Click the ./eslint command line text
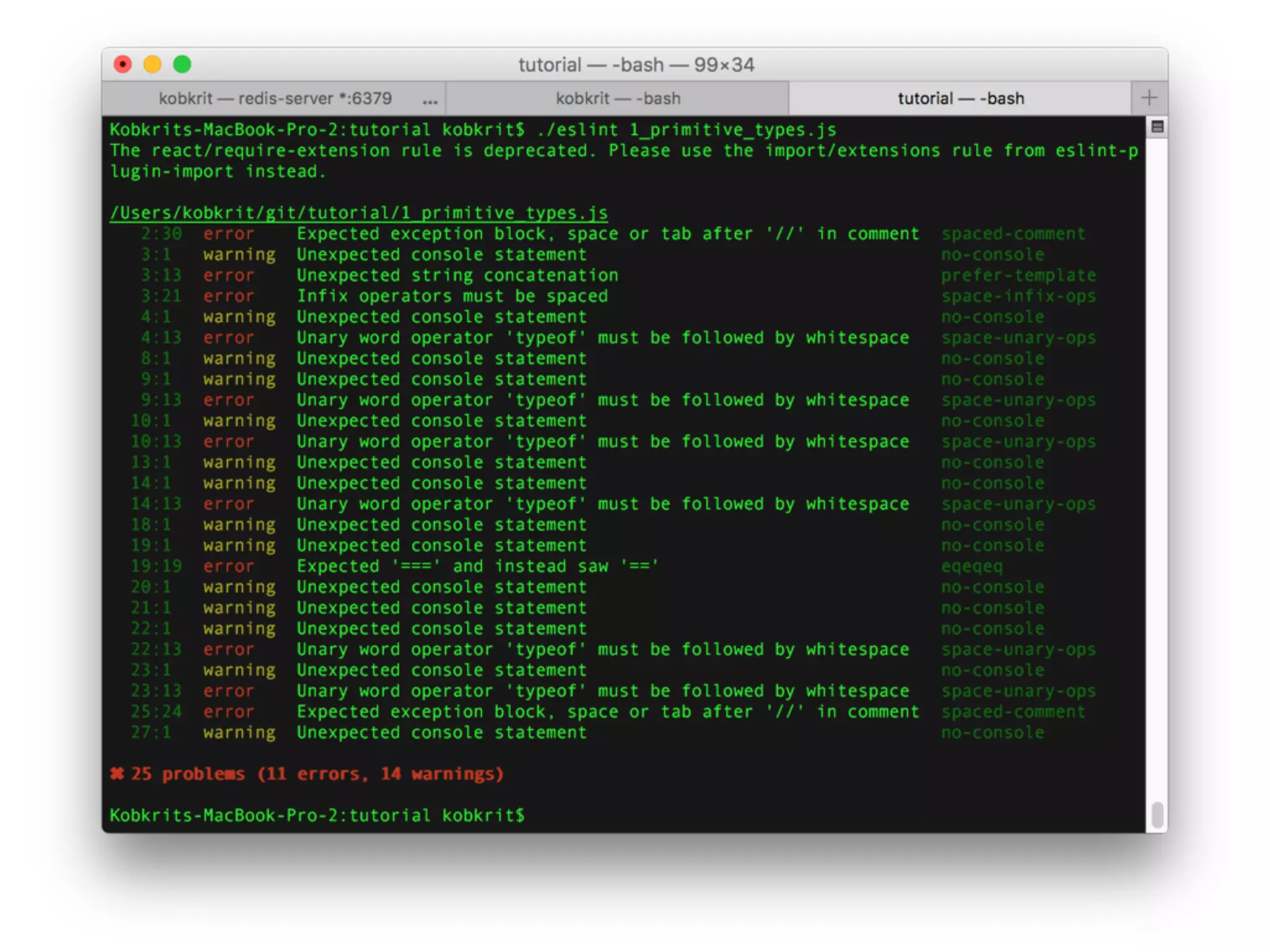 point(686,130)
